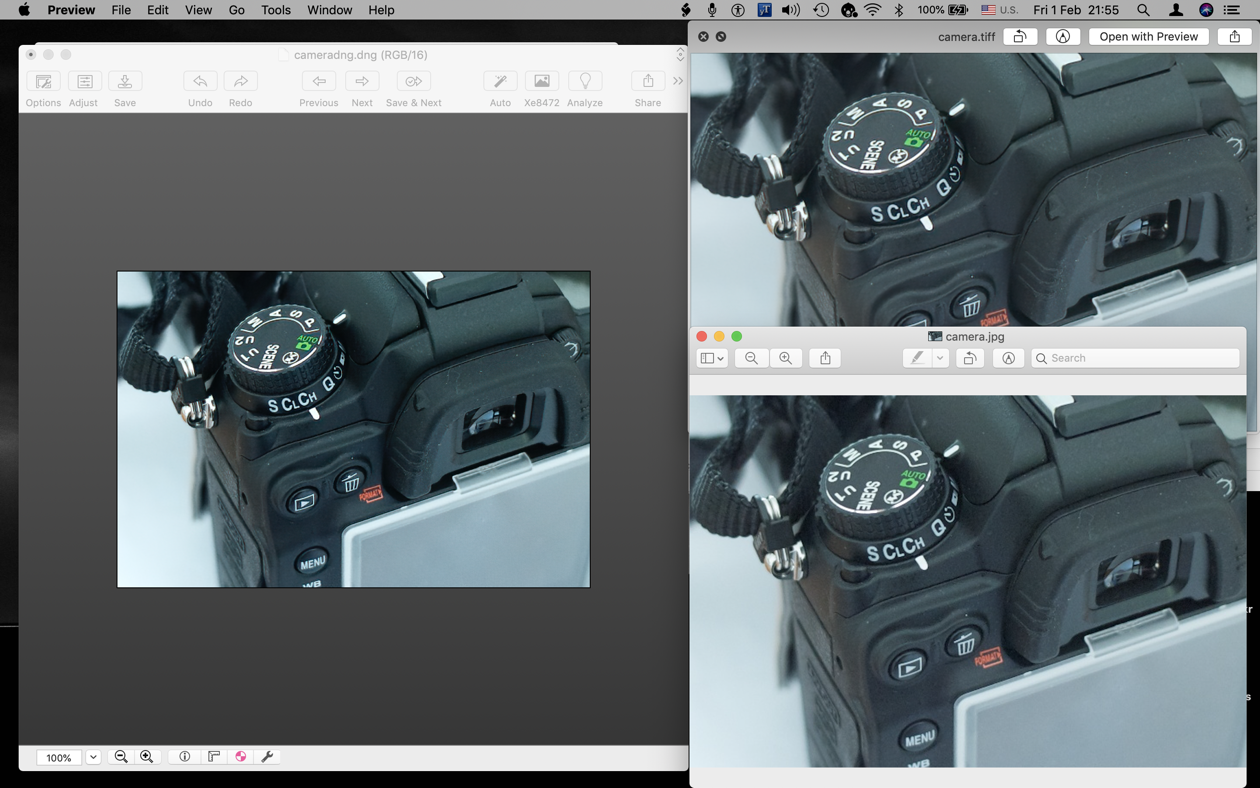Click the pink color wheel icon
This screenshot has width=1260, height=788.
click(241, 757)
